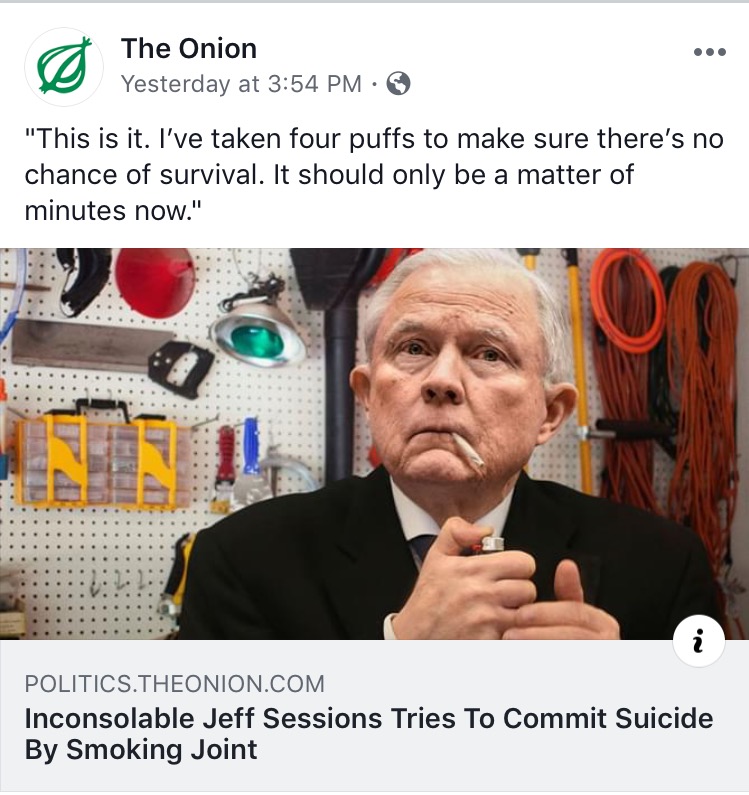Open the three-dot post options menu

(710, 52)
